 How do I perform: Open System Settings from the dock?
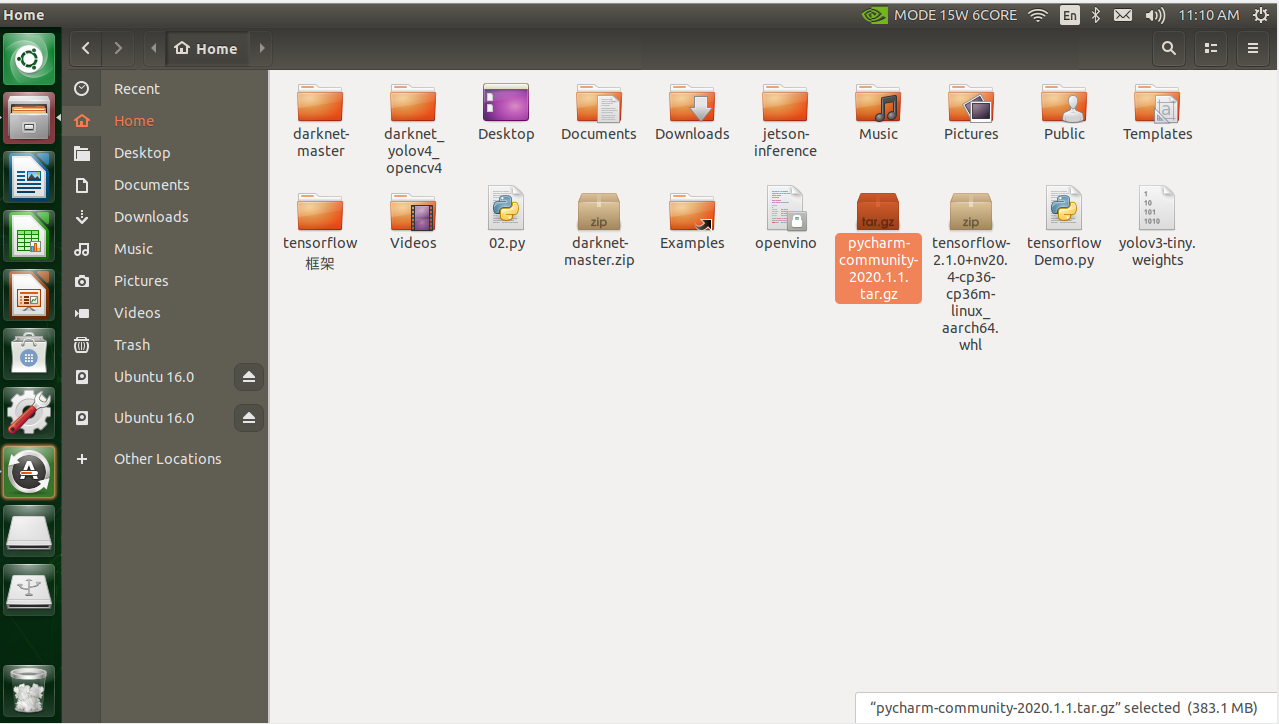30,412
